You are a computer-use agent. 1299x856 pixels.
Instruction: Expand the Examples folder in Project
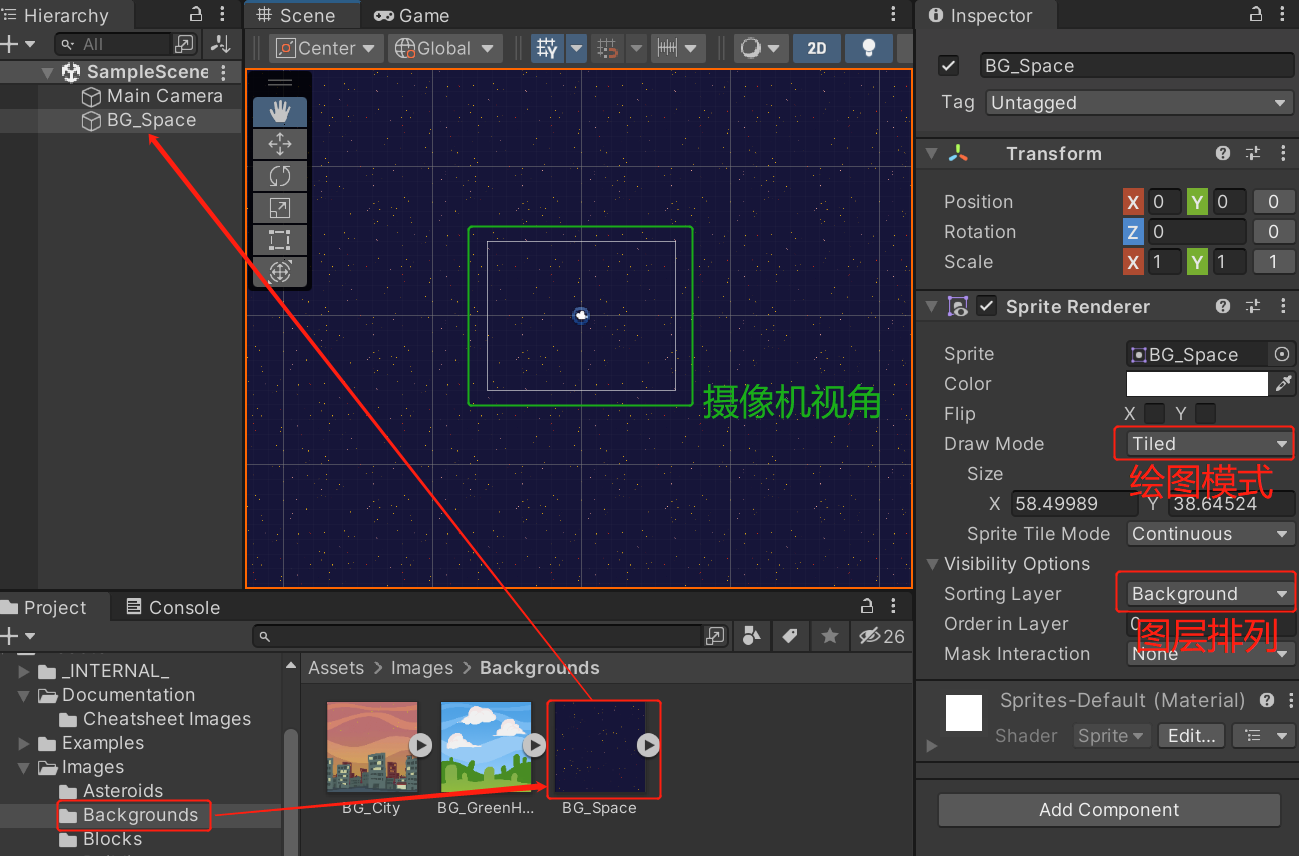(24, 743)
